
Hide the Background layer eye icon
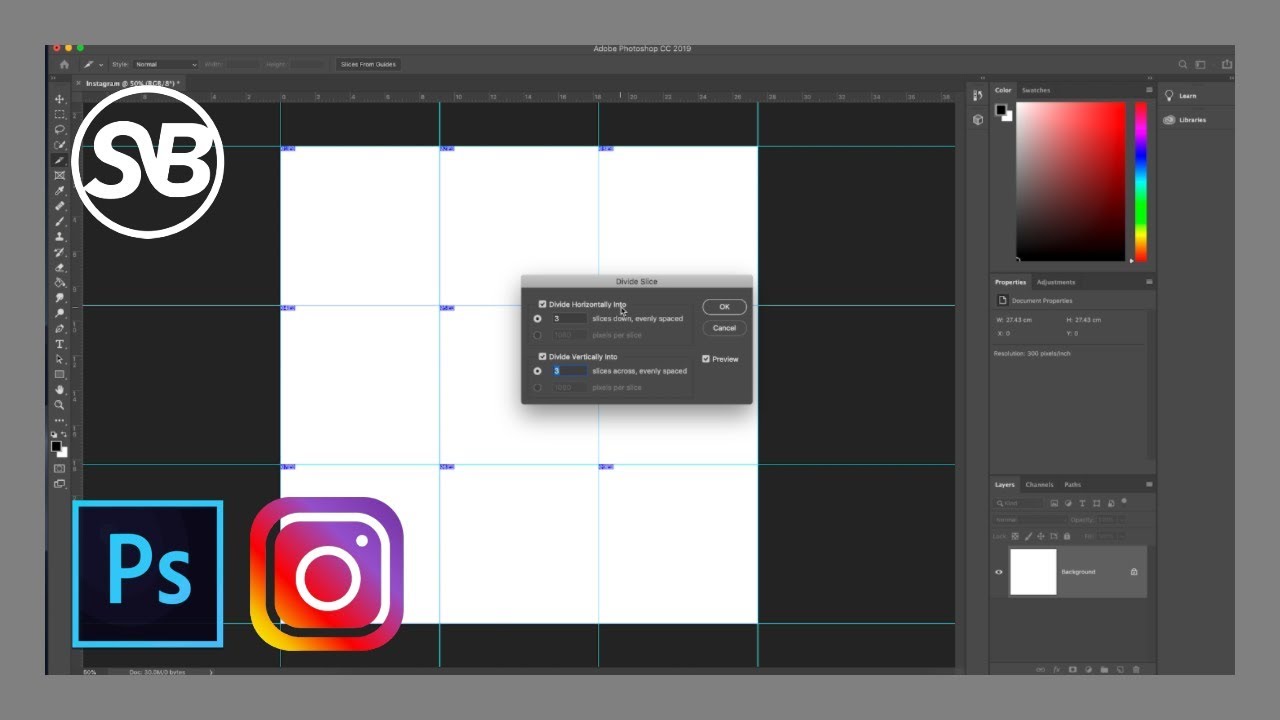(x=998, y=572)
